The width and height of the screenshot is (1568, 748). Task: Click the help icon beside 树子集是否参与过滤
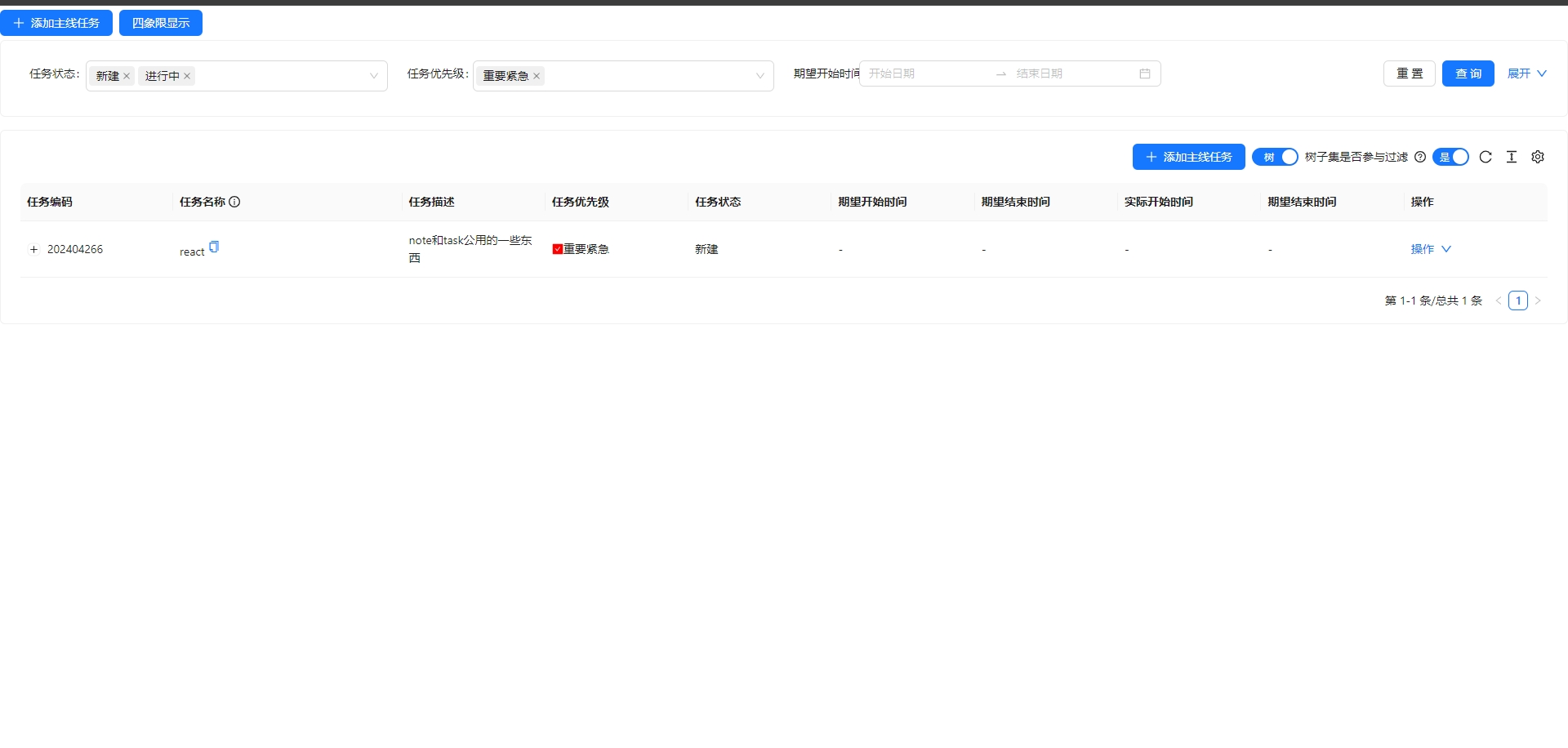(x=1420, y=157)
